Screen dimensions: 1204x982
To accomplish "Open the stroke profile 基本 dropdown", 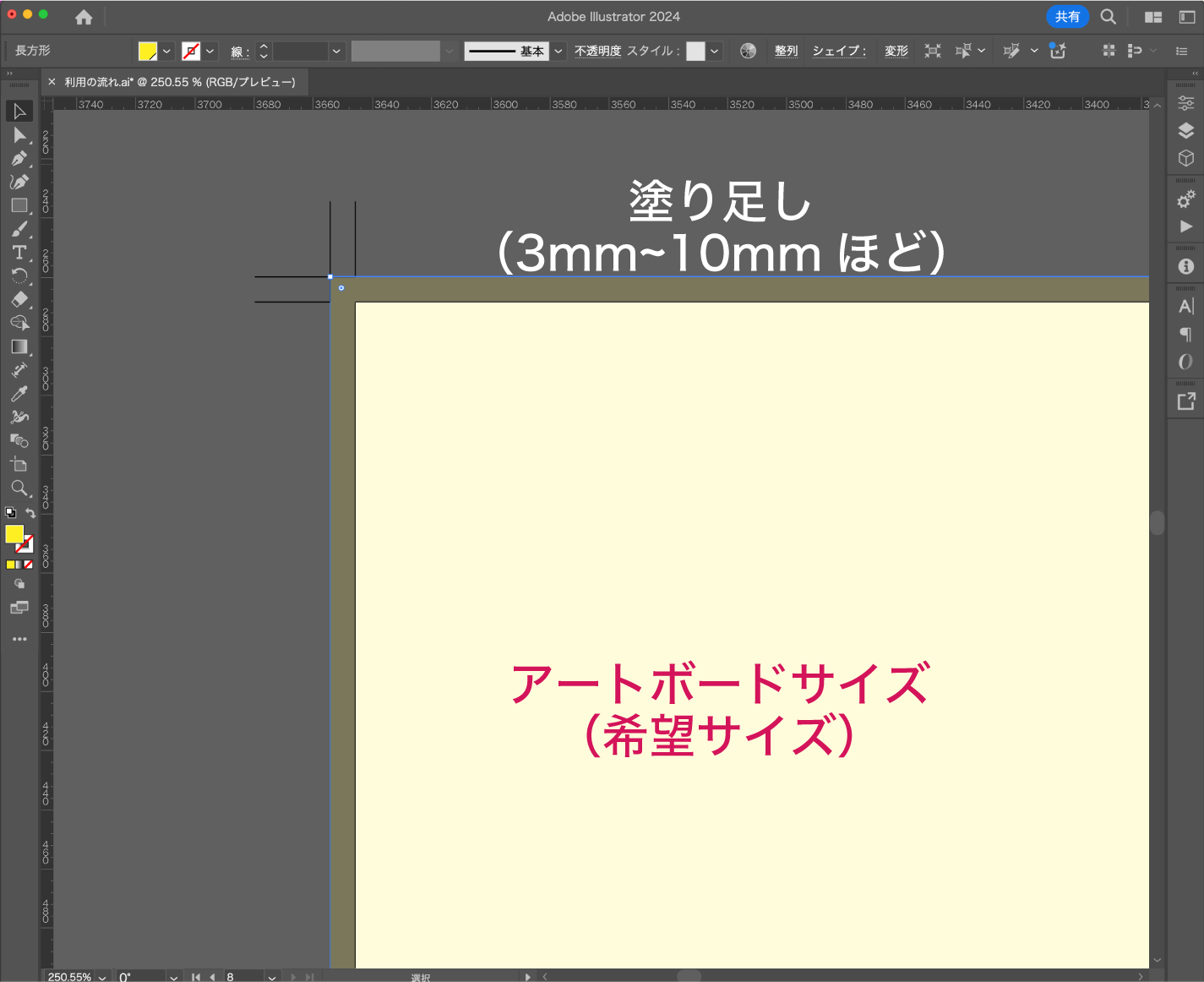I will [558, 52].
